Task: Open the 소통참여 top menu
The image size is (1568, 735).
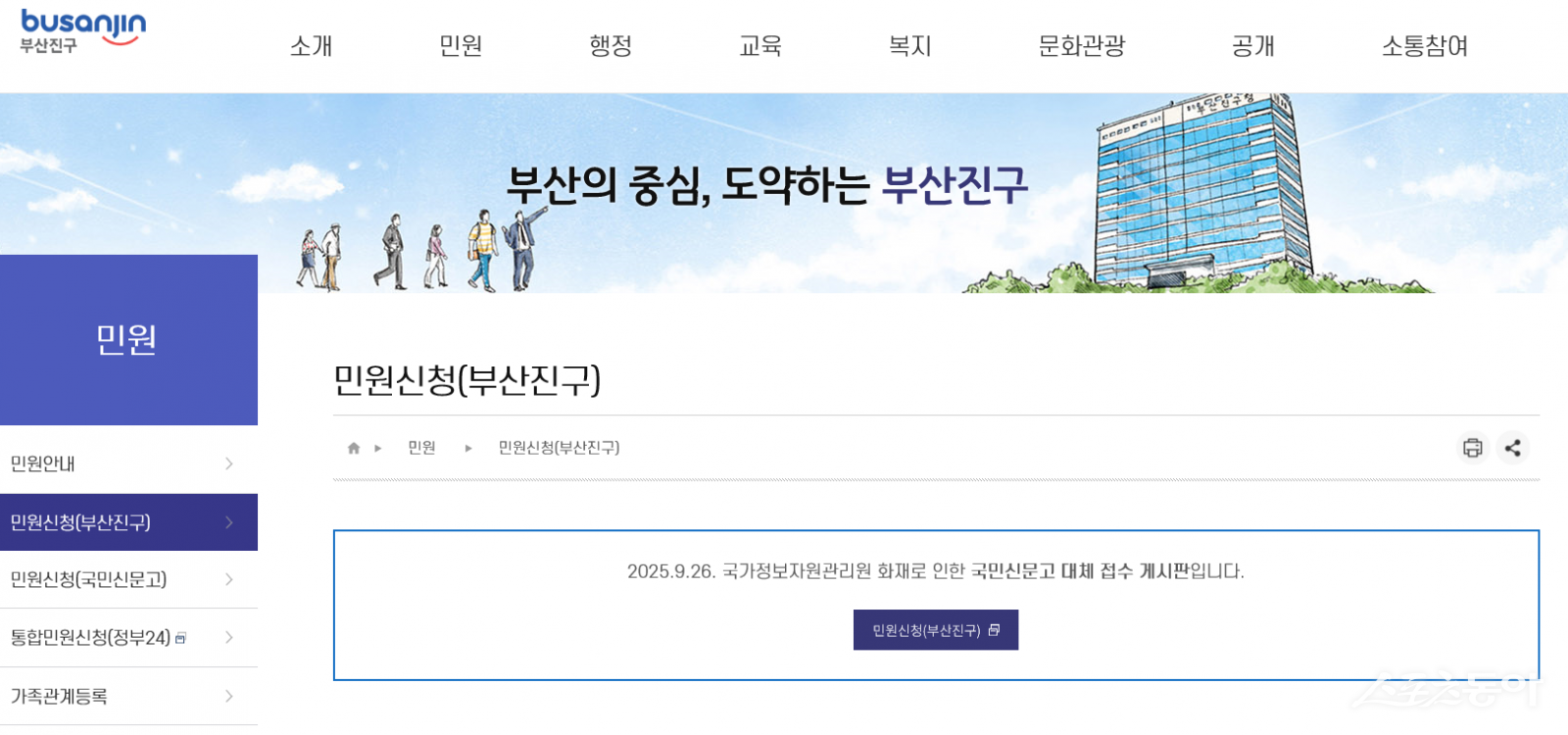Action: click(1425, 46)
